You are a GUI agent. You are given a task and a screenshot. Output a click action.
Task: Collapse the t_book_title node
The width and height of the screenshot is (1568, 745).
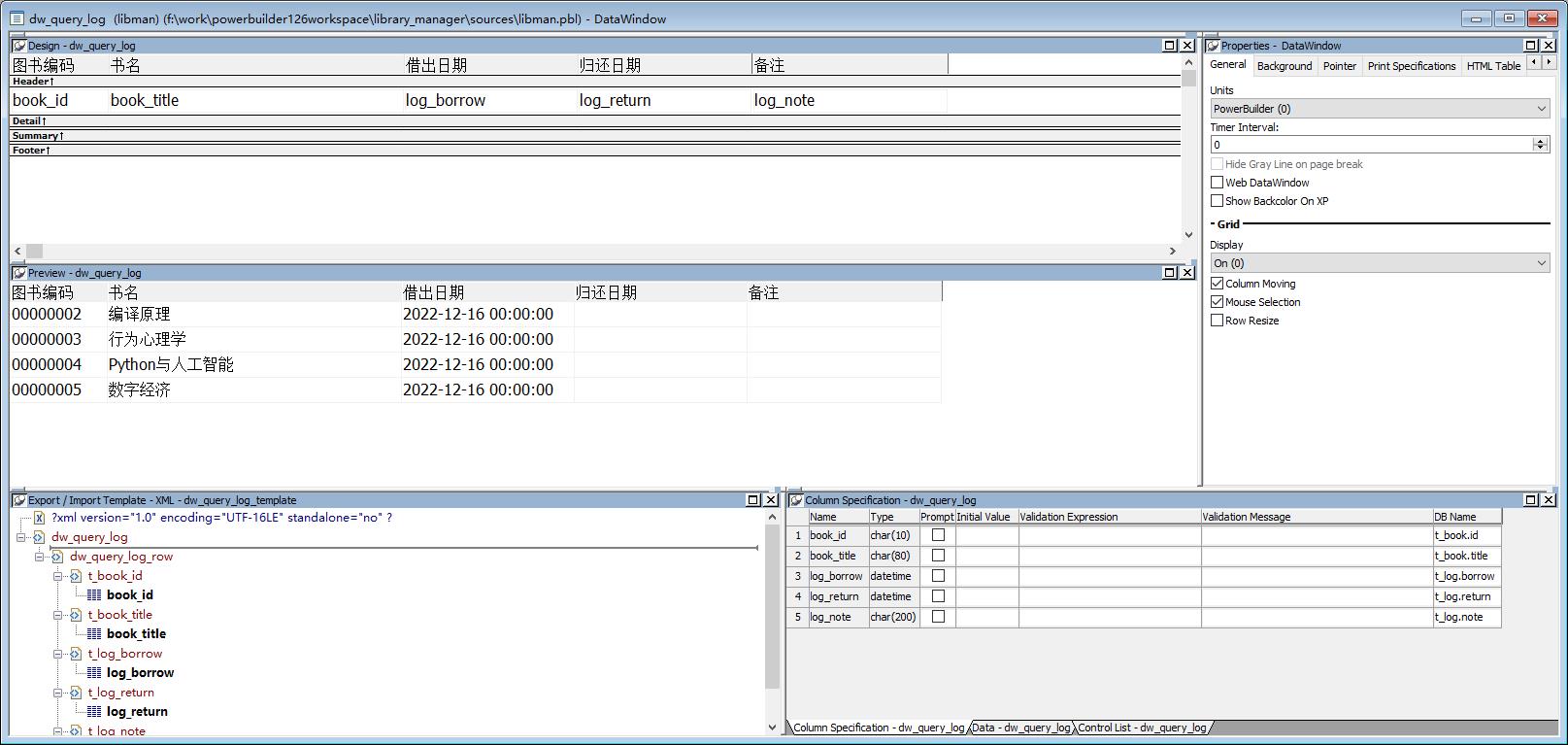[x=58, y=615]
